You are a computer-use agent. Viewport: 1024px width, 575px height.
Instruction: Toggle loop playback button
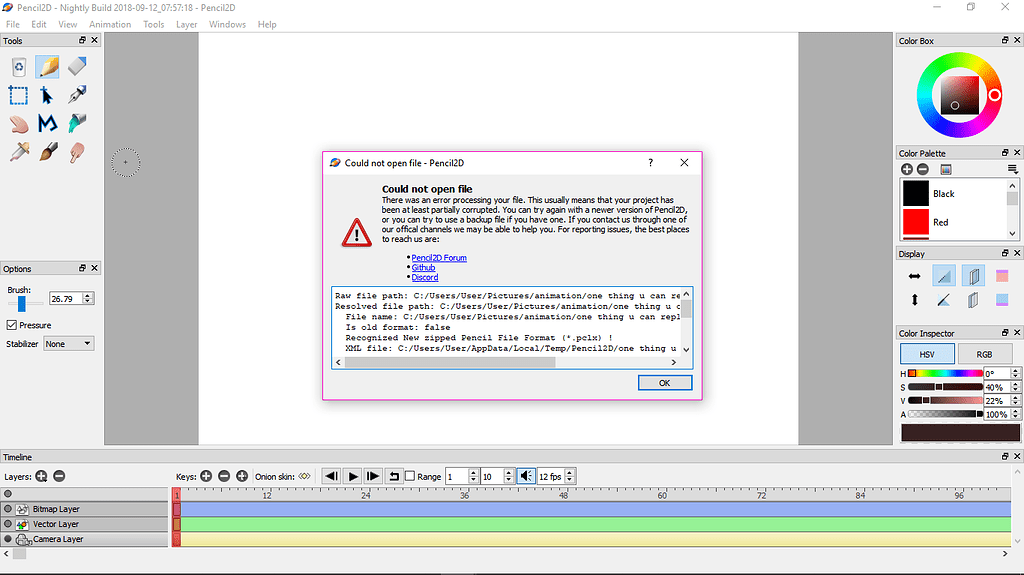394,476
